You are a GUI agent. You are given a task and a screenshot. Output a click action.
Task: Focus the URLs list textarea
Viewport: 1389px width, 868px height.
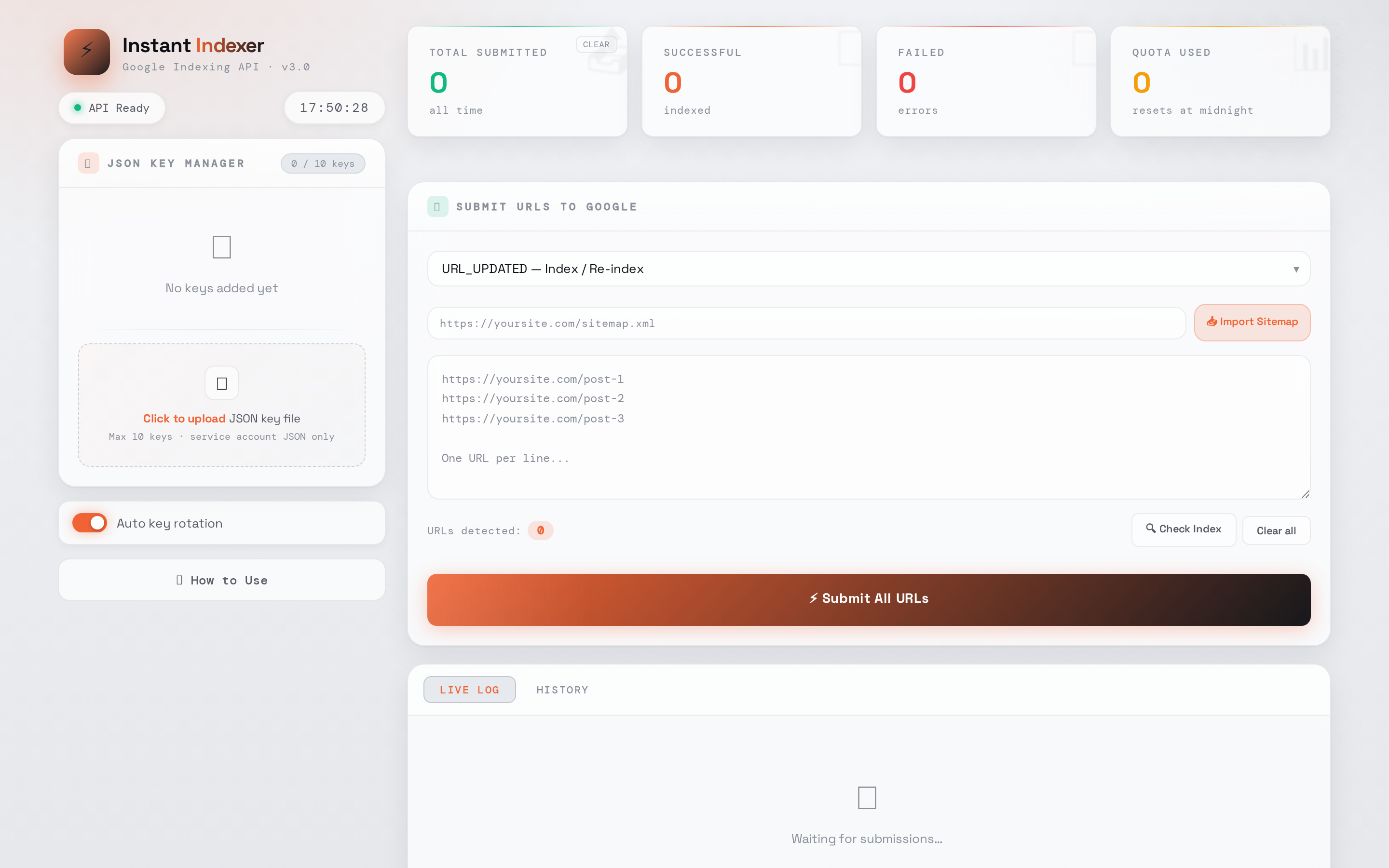(869, 427)
